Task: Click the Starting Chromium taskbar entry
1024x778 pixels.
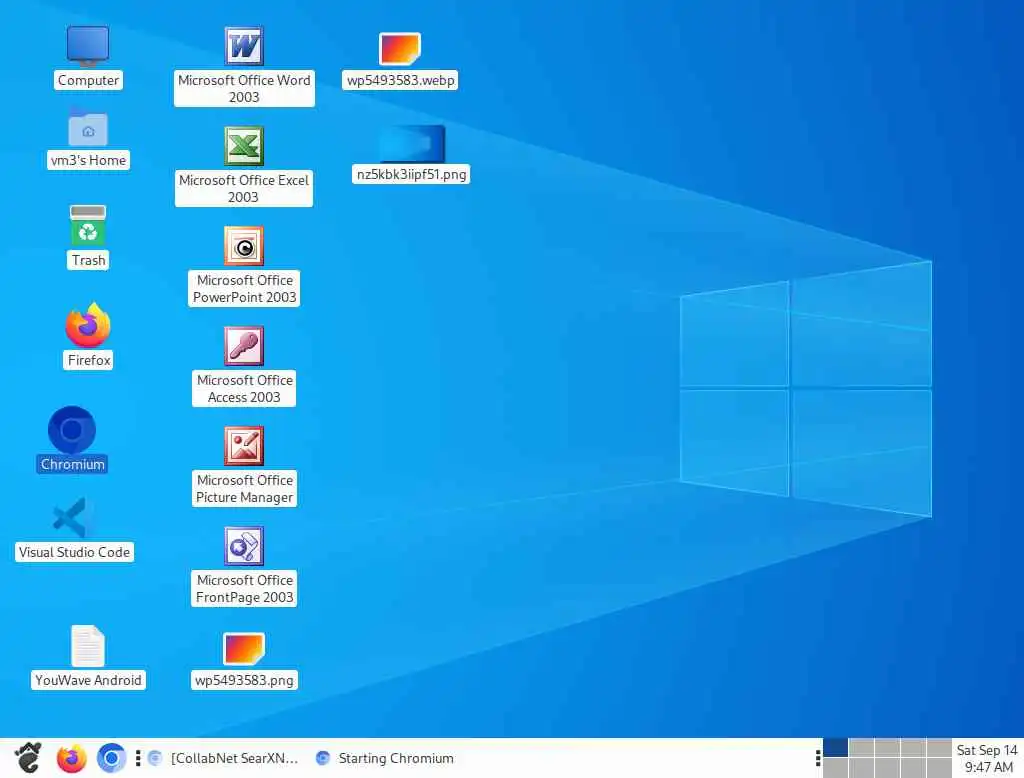Action: [x=385, y=758]
